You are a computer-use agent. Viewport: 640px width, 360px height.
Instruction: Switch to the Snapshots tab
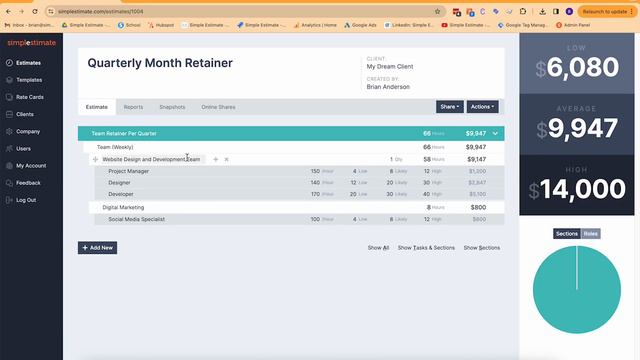(172, 107)
